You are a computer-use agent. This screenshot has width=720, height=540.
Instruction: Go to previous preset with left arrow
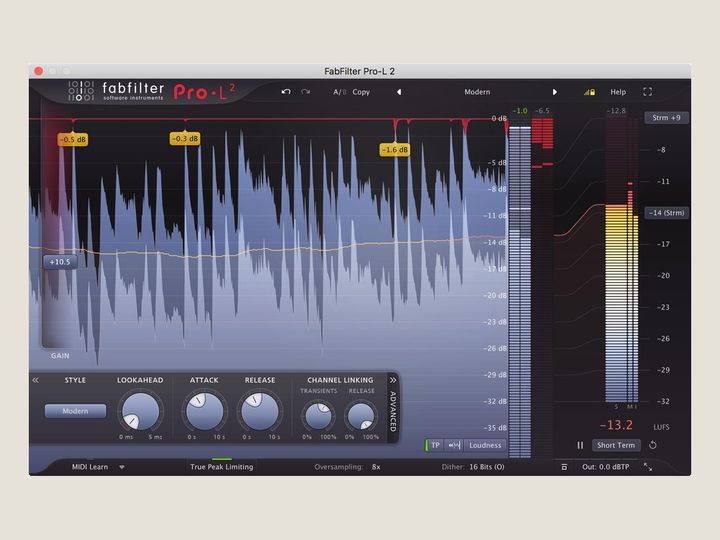(x=399, y=92)
